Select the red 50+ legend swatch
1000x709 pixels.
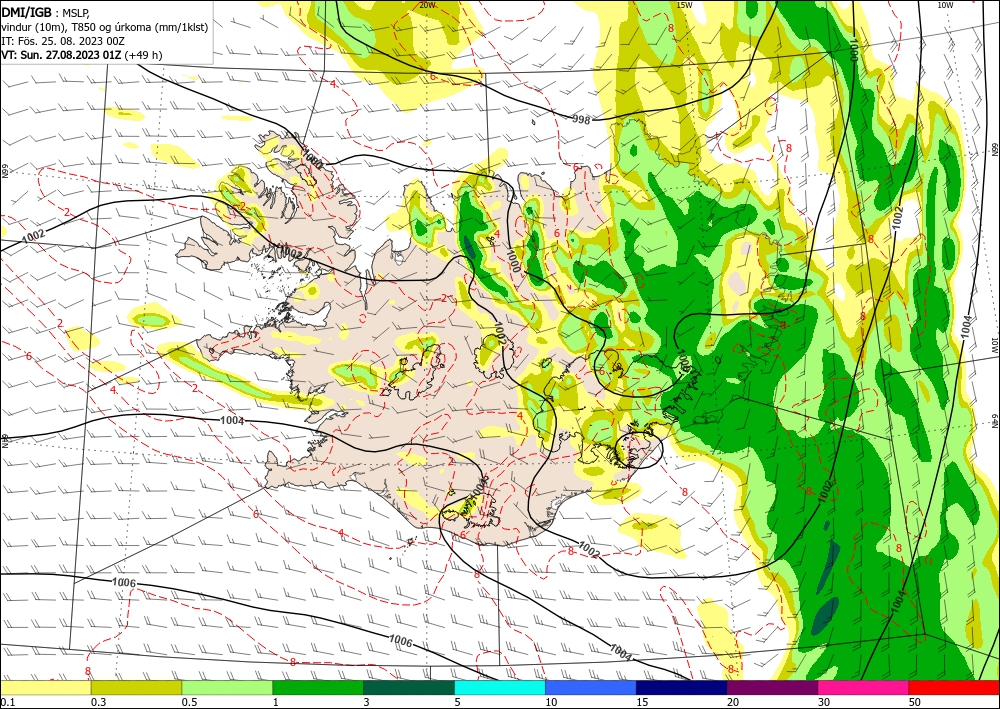(x=954, y=687)
